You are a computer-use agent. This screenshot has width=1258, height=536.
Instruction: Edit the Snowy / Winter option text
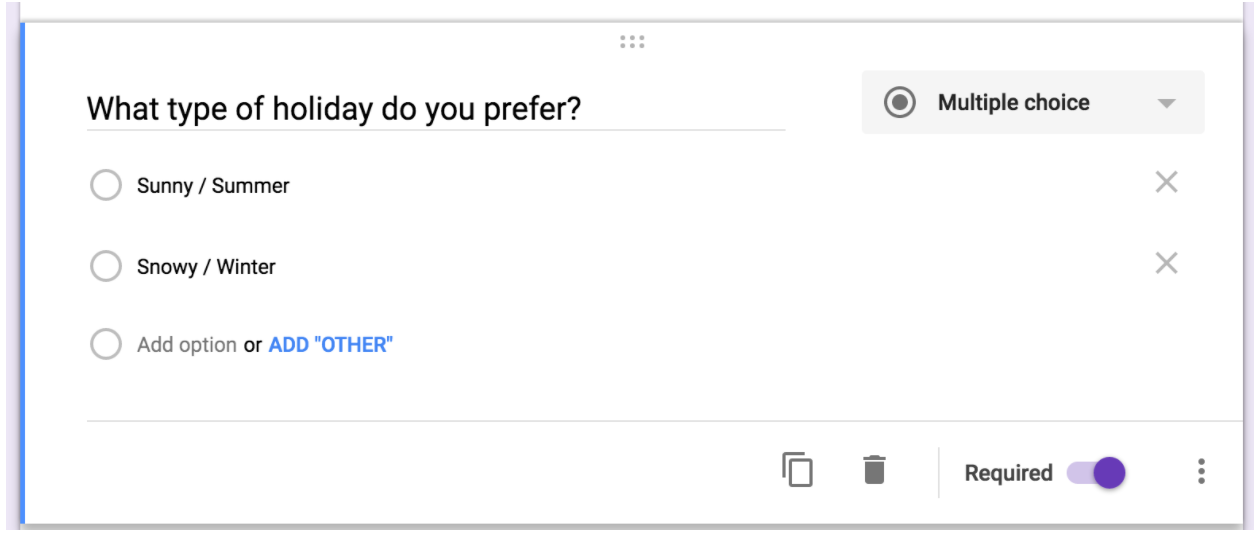click(x=206, y=267)
